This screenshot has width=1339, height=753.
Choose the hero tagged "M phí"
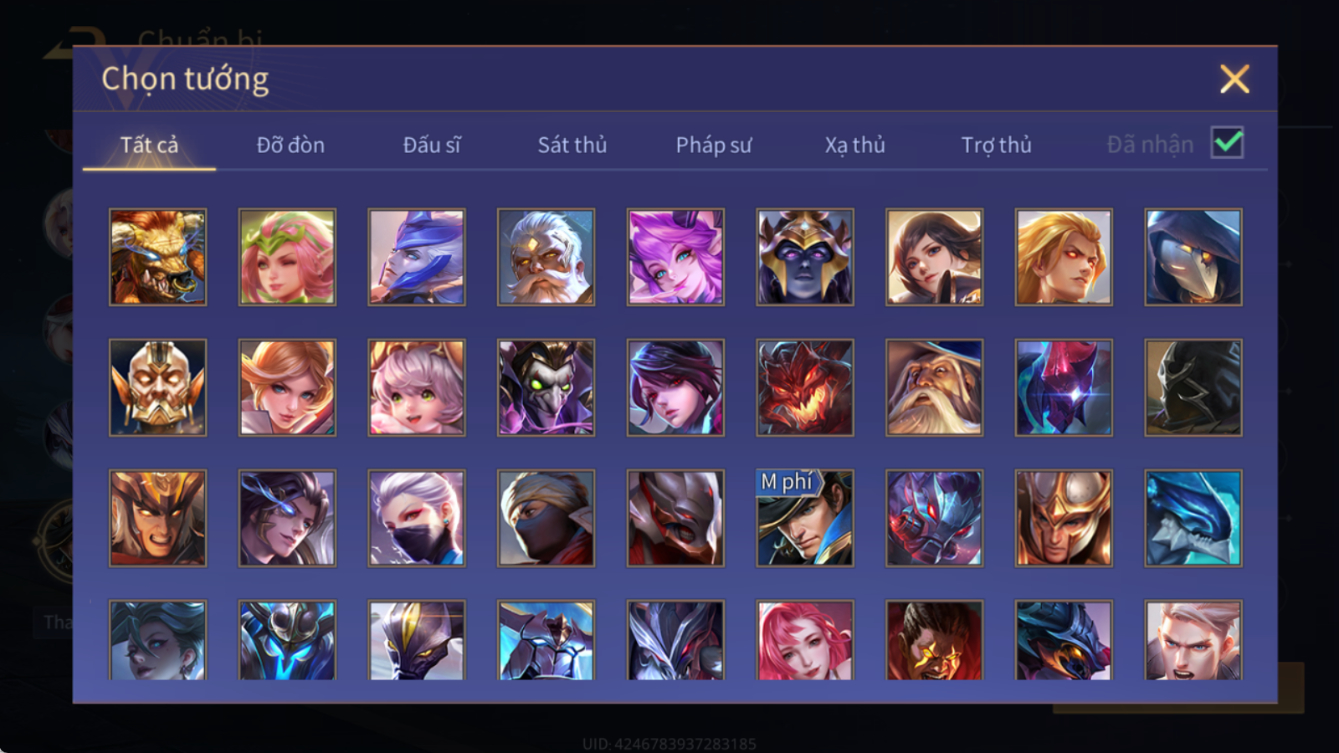805,518
